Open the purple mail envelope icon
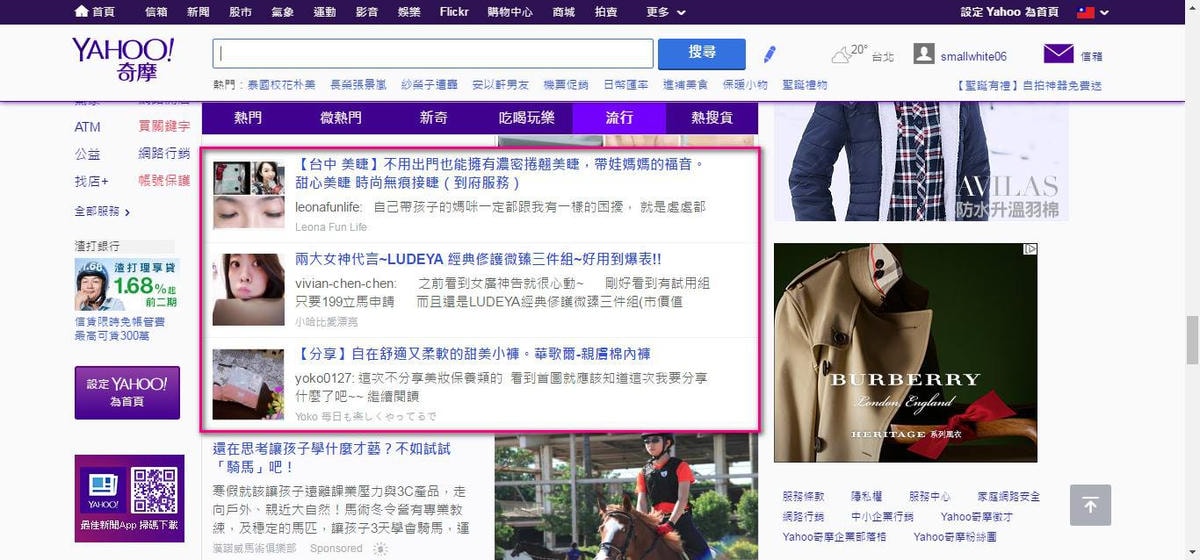The width and height of the screenshot is (1200, 560). [1058, 54]
